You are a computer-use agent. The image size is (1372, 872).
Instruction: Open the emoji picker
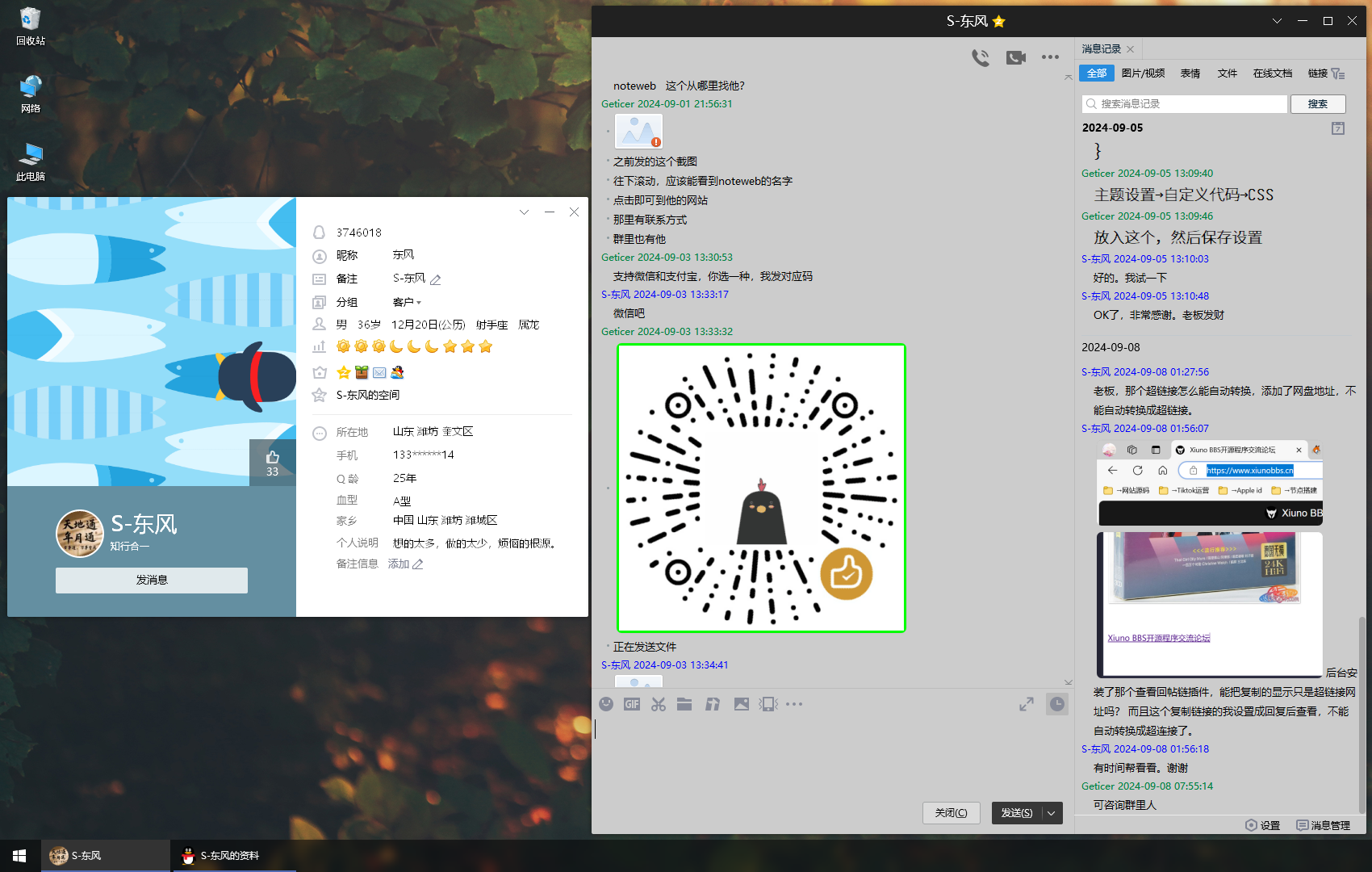(x=606, y=704)
